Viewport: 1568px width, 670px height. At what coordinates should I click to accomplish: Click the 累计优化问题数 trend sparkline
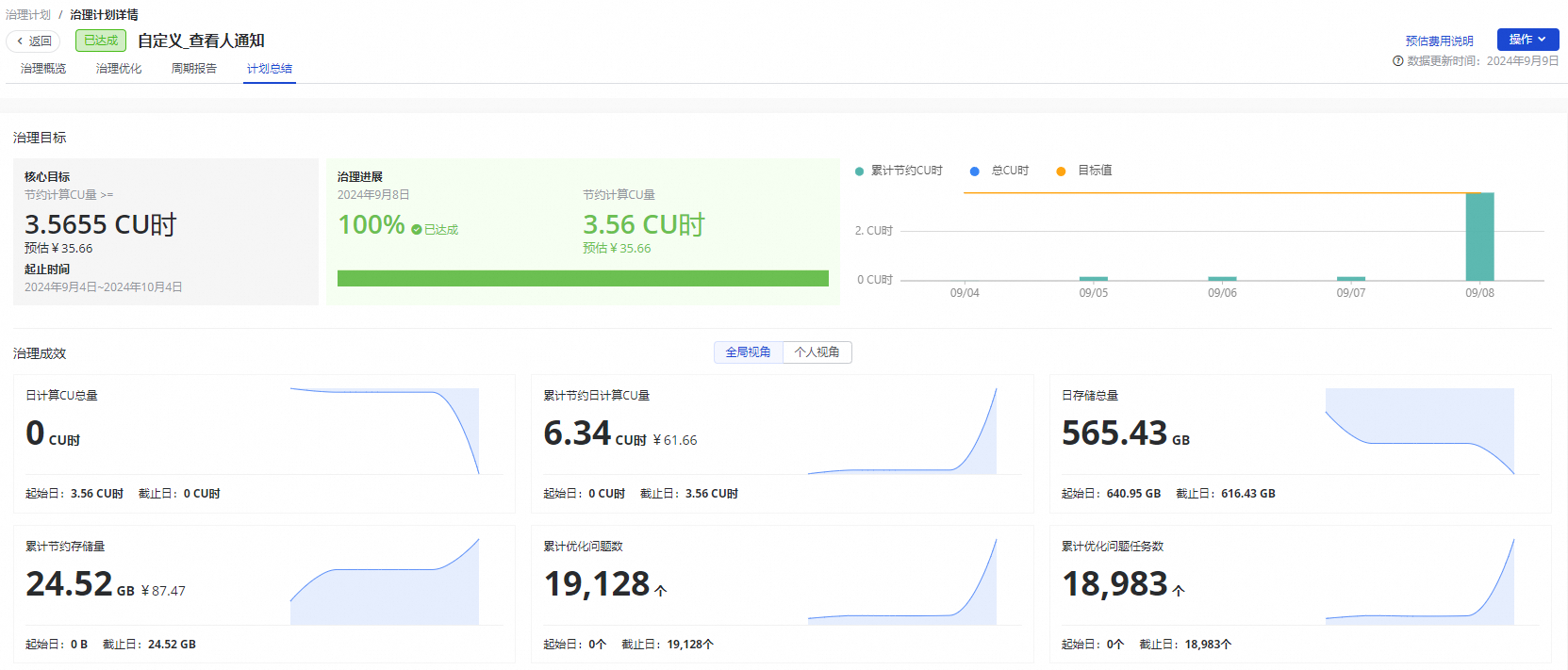pyautogui.click(x=902, y=581)
